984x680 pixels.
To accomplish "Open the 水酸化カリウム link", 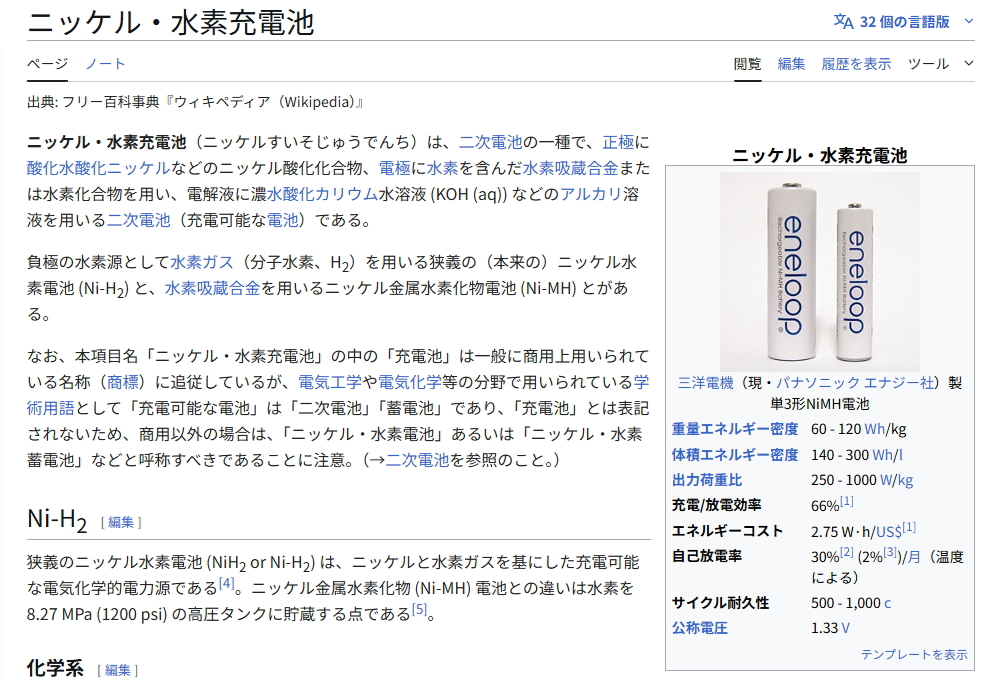I will [321, 193].
